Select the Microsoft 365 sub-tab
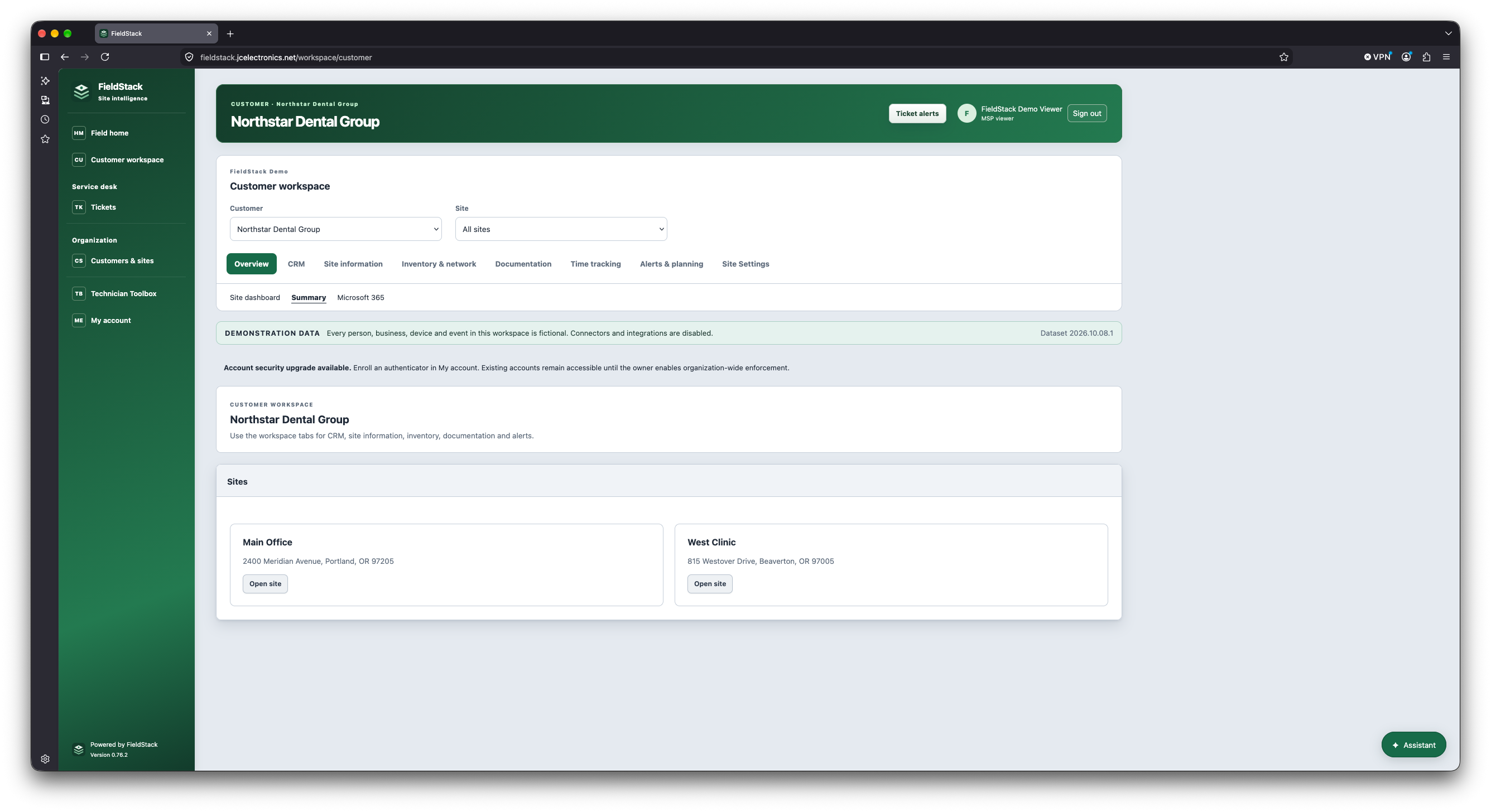Screen dimensions: 1491x812 click(360, 297)
